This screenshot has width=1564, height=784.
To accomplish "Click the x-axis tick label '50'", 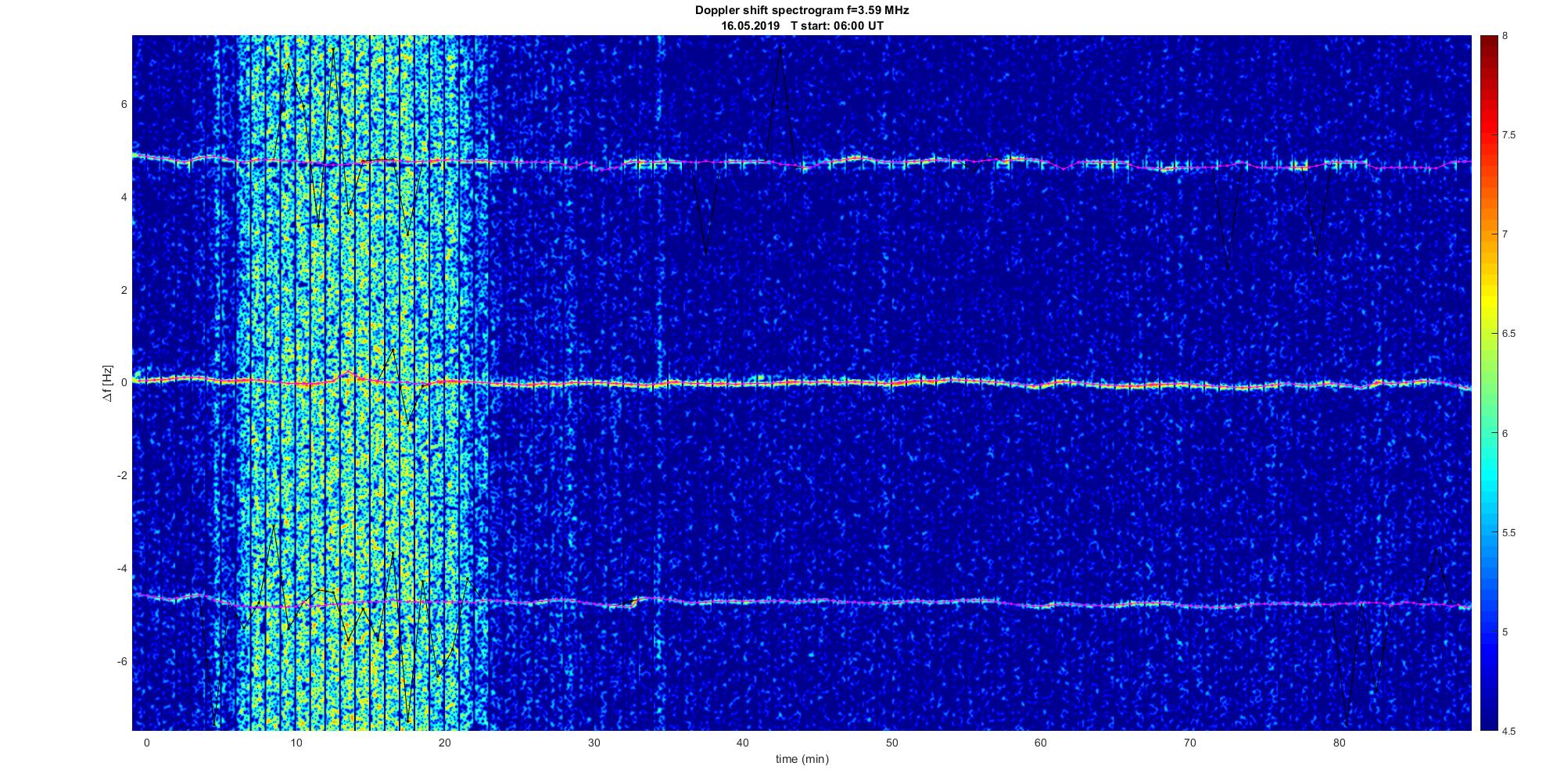I will pyautogui.click(x=891, y=743).
